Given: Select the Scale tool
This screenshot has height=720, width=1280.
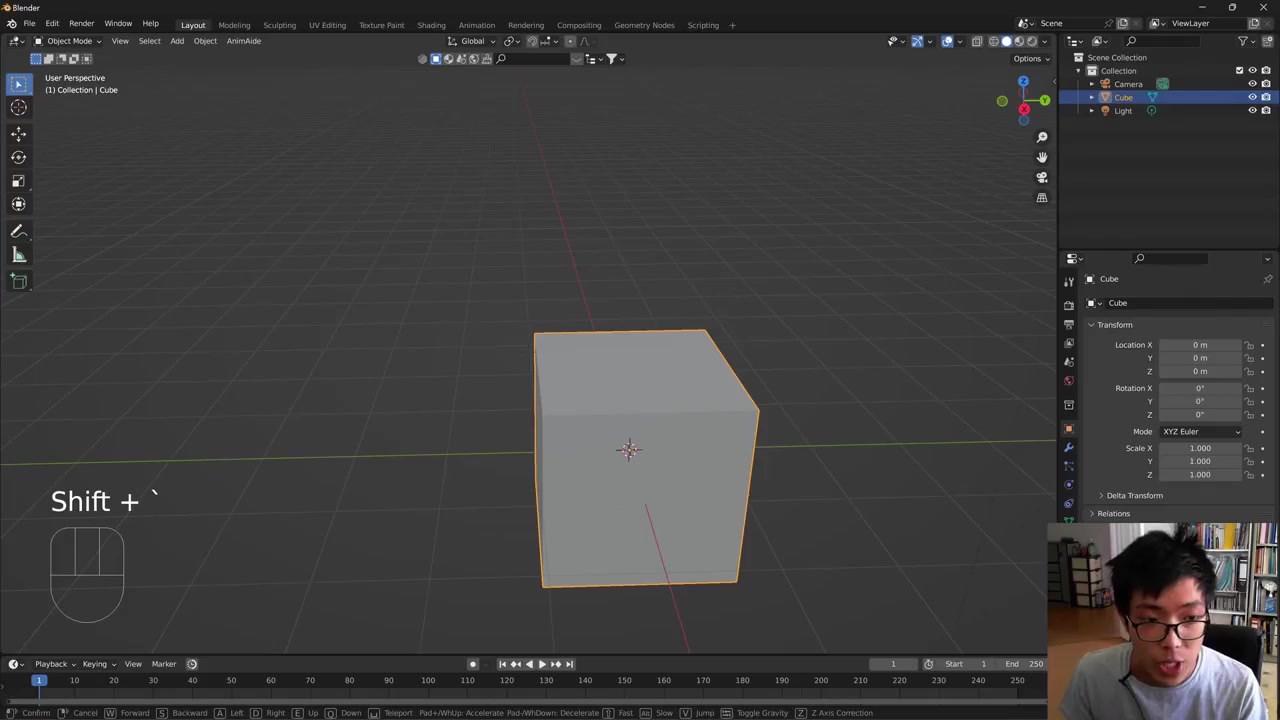Looking at the screenshot, I should [x=18, y=181].
